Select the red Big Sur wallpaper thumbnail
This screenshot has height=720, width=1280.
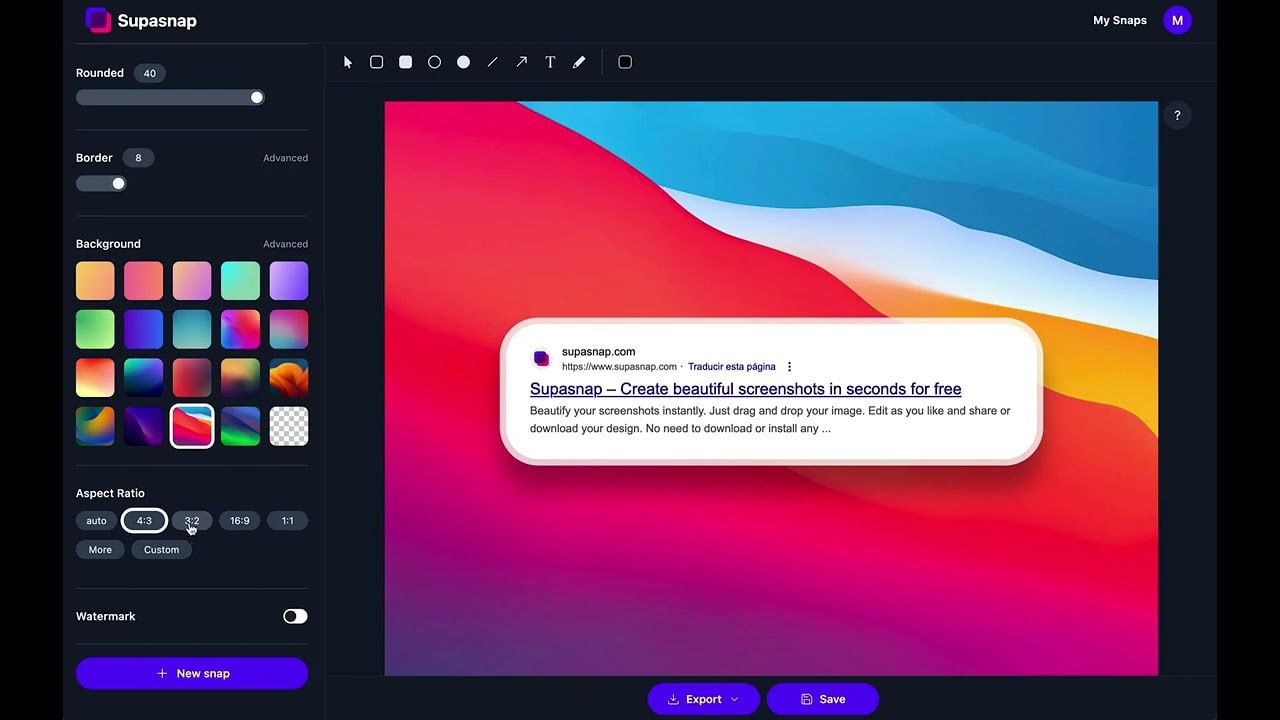[192, 426]
